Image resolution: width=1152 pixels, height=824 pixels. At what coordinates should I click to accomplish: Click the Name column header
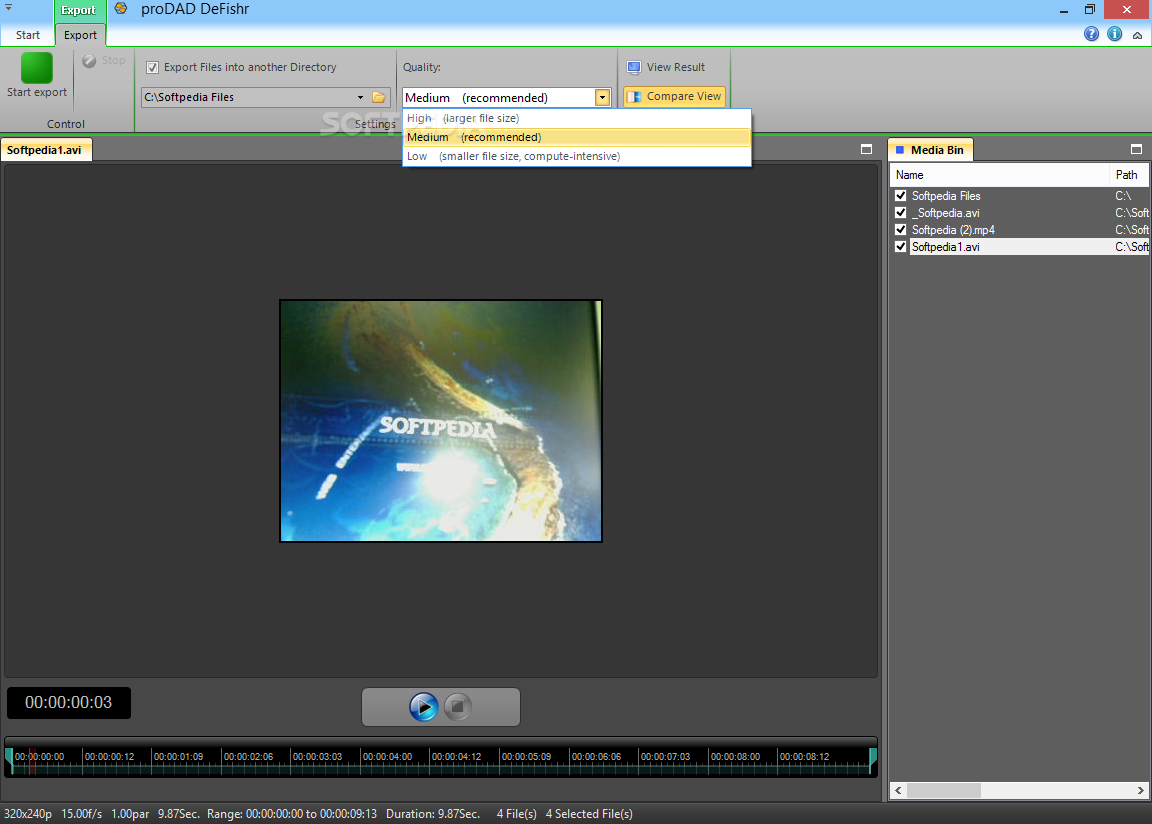999,175
